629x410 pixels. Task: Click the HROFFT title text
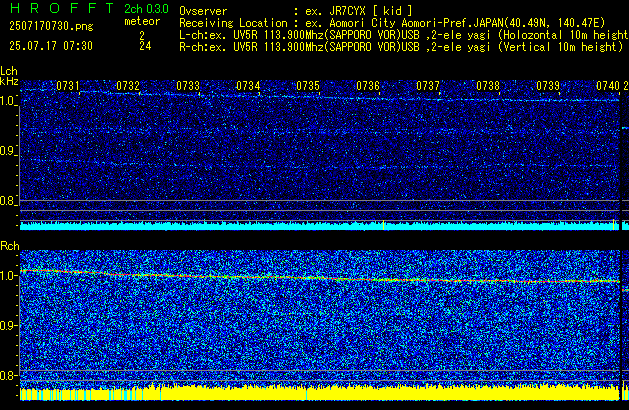(62, 8)
